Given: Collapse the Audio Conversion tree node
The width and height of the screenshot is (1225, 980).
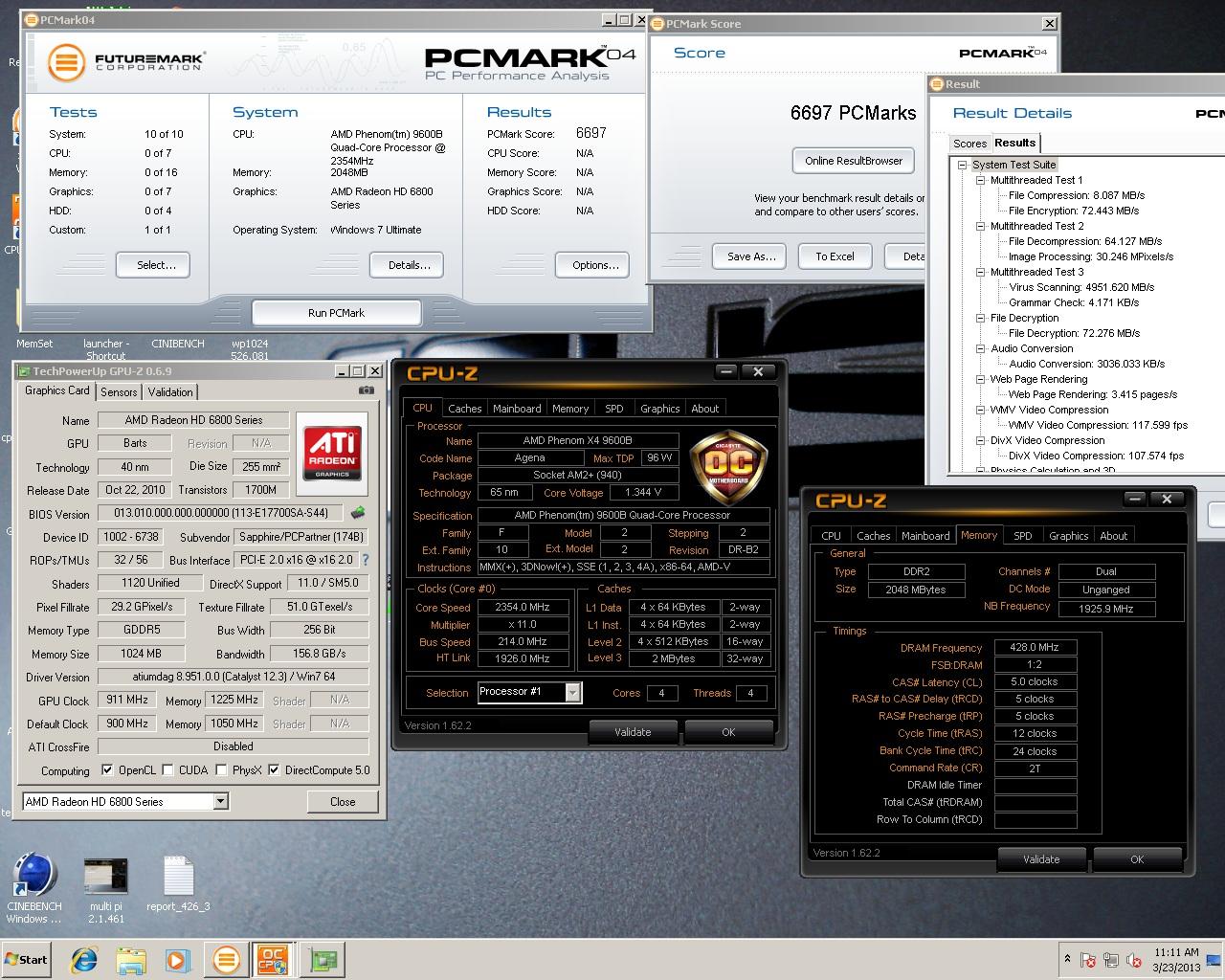Looking at the screenshot, I should [x=981, y=348].
